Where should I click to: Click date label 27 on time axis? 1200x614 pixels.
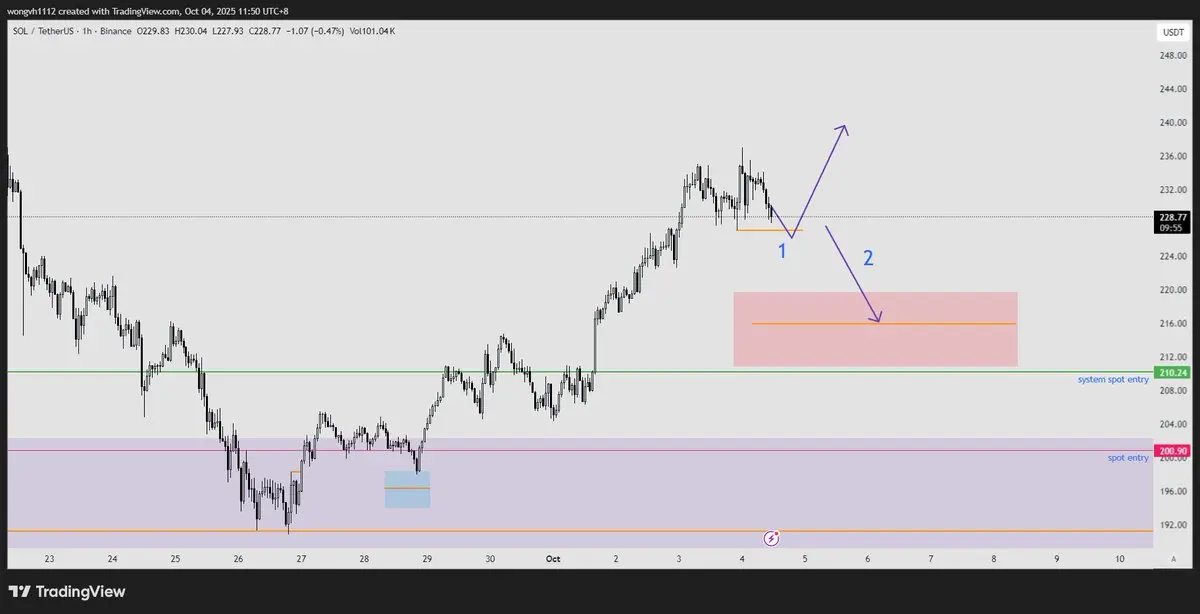tap(301, 559)
